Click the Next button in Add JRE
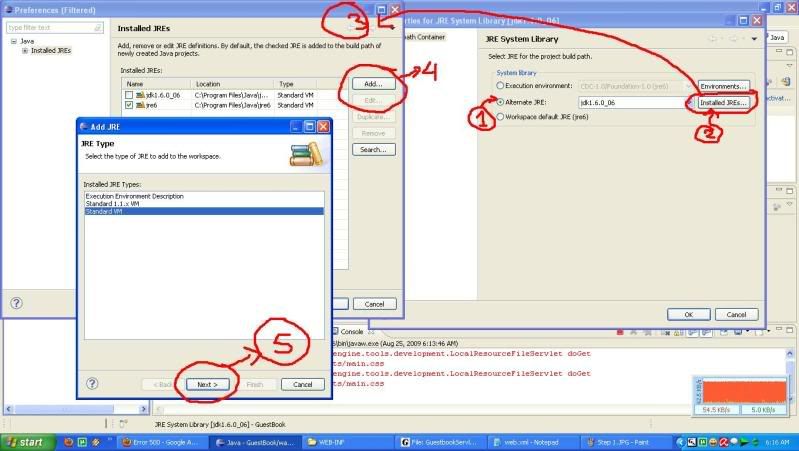799x451 pixels. (208, 384)
